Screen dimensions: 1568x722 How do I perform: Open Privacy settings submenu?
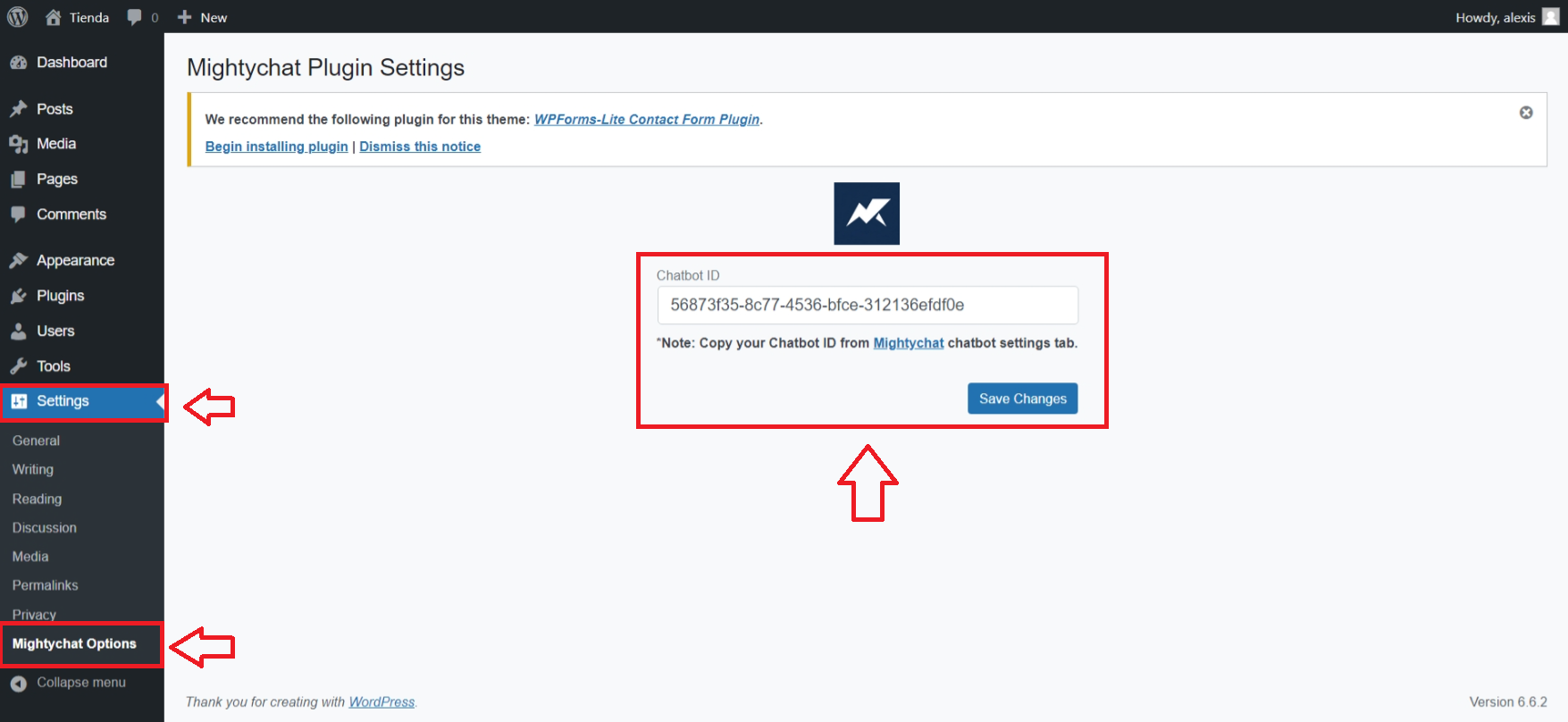(x=34, y=615)
